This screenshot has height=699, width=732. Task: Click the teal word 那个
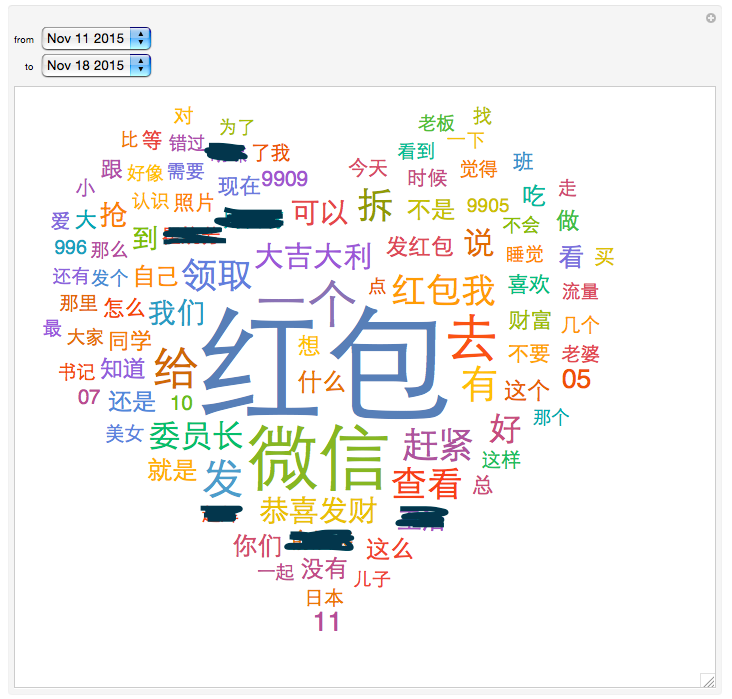(551, 417)
